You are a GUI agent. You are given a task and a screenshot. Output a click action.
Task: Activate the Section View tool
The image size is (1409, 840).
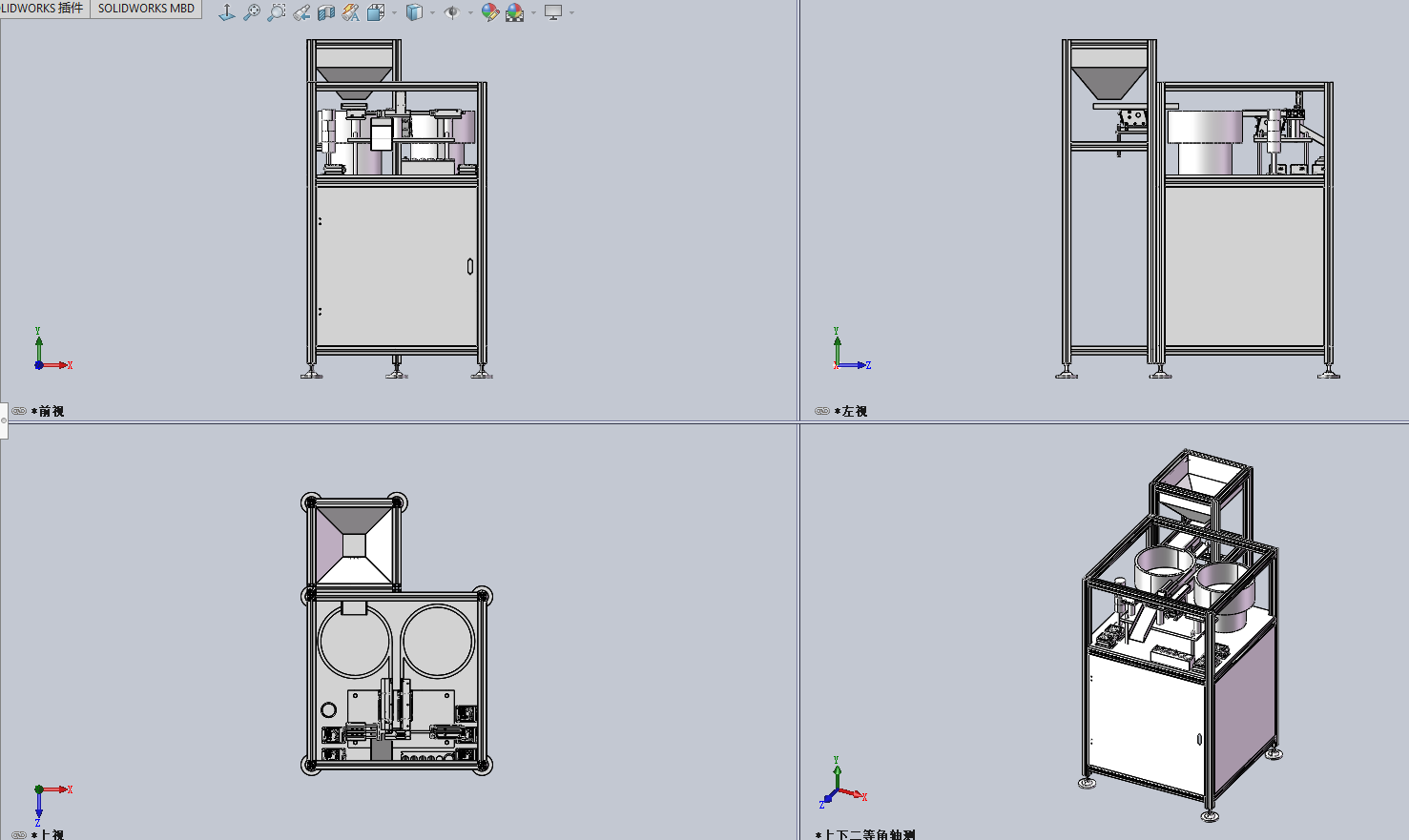click(326, 12)
